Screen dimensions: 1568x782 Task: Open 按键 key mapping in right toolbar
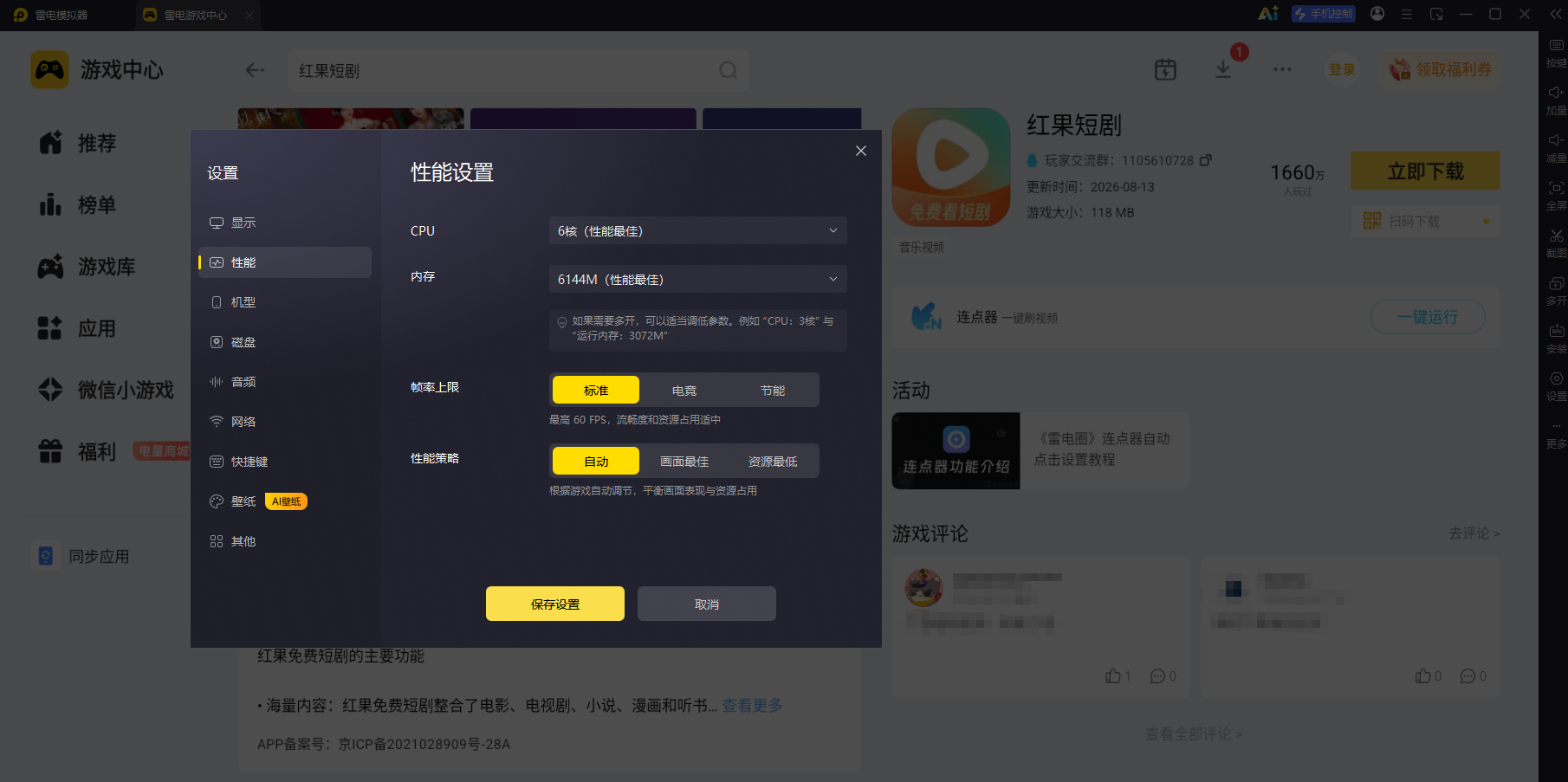click(x=1556, y=54)
